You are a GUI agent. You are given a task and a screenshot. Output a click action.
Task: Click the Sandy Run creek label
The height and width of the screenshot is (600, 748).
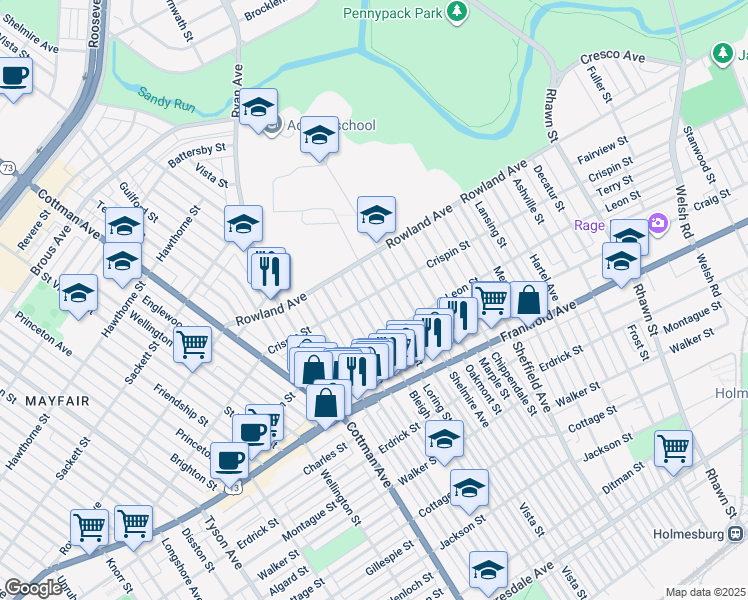(166, 99)
